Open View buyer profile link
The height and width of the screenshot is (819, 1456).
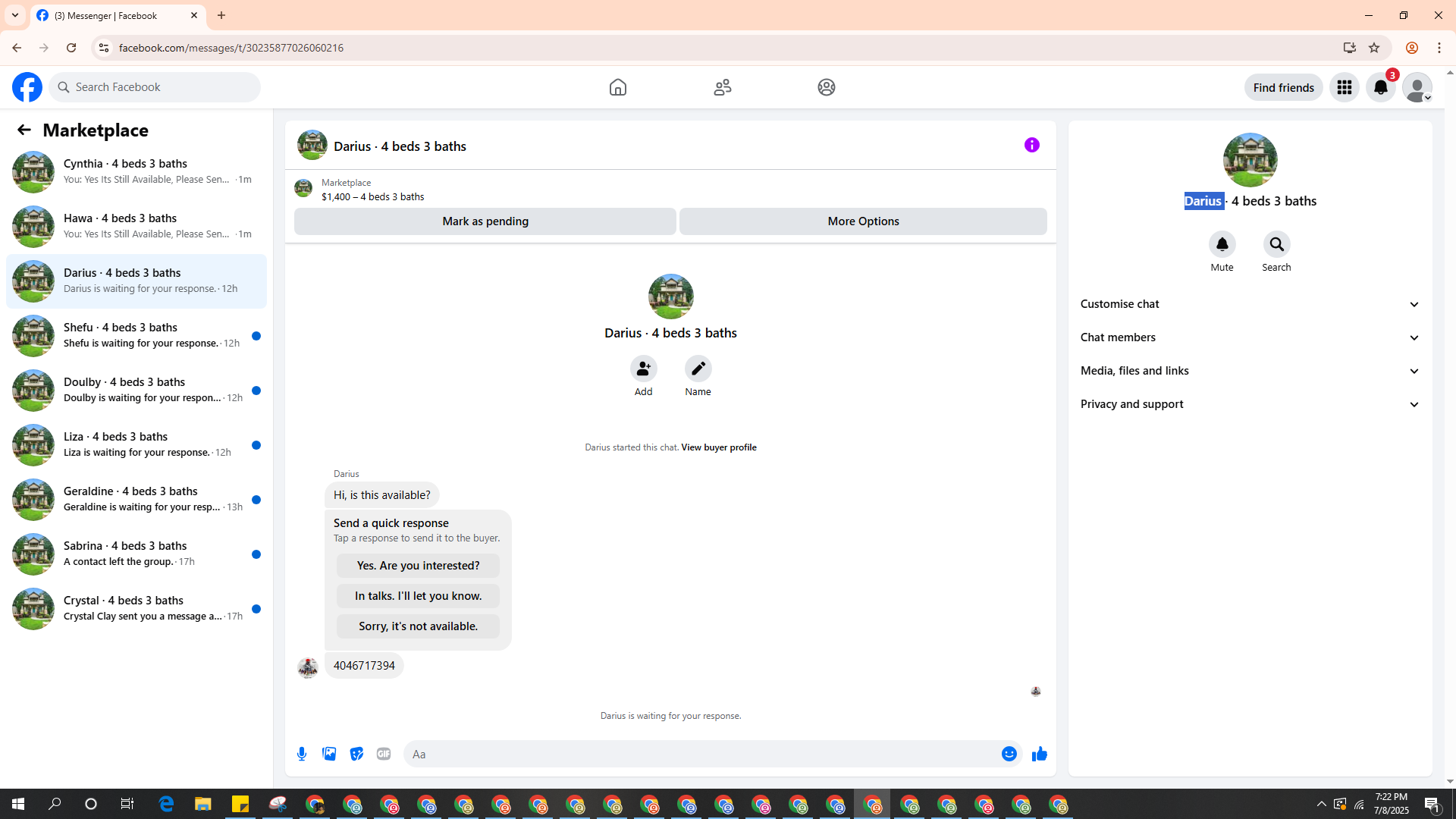point(718,447)
